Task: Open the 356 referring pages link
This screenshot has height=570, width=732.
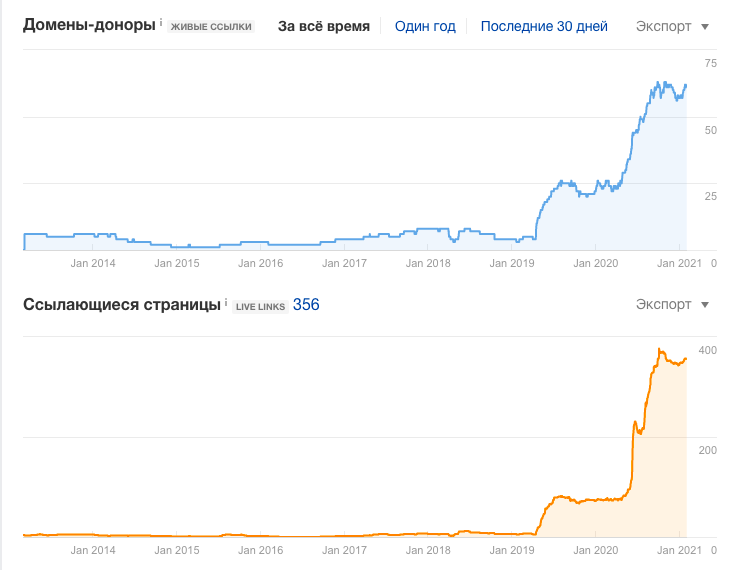Action: pyautogui.click(x=306, y=304)
